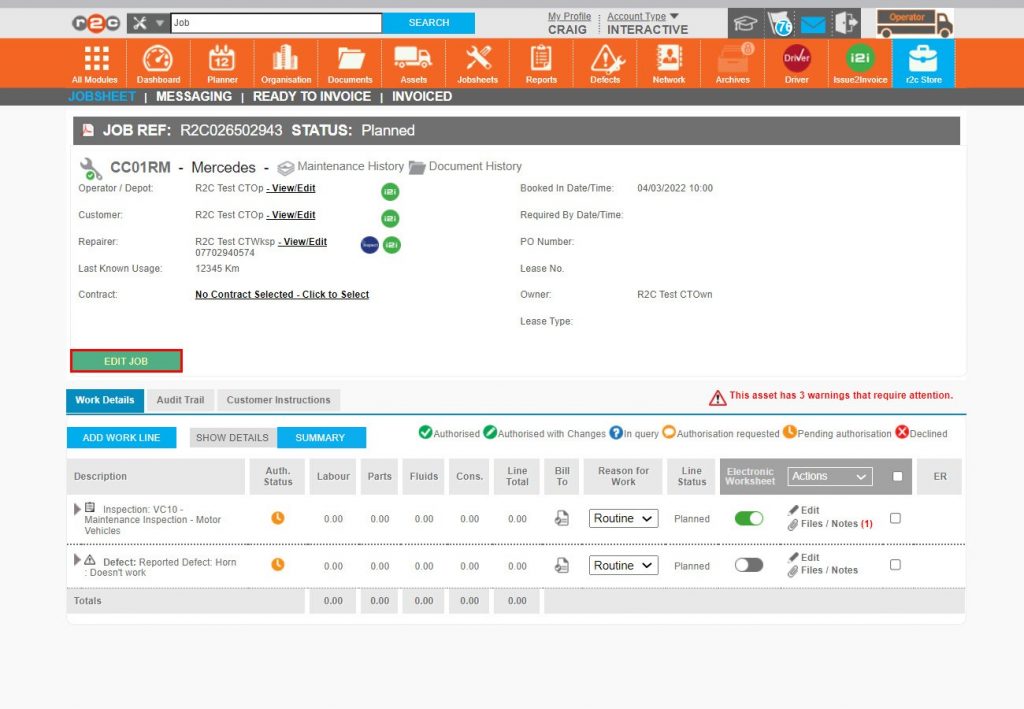Click the blue Inspect badge beside Repairer

(370, 245)
